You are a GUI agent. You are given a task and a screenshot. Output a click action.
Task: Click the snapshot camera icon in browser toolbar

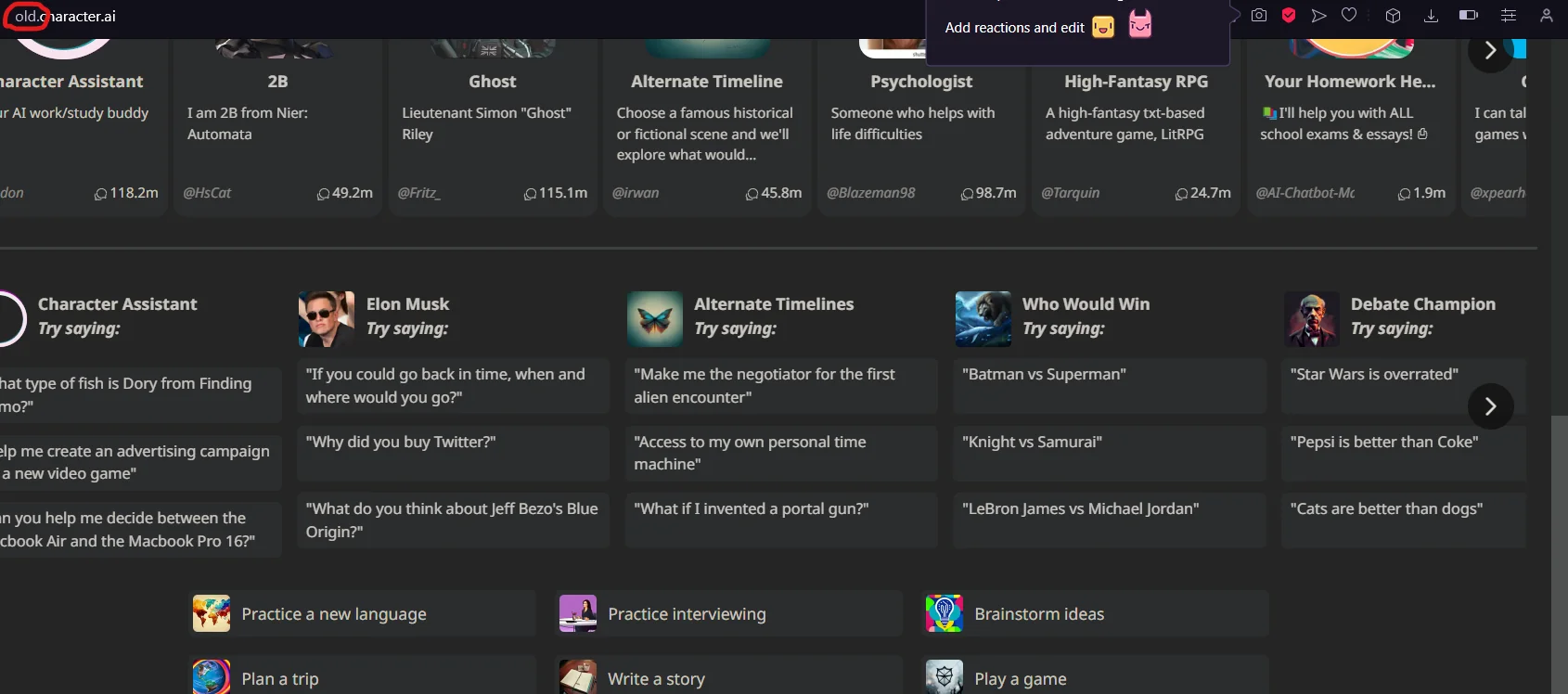click(x=1259, y=16)
